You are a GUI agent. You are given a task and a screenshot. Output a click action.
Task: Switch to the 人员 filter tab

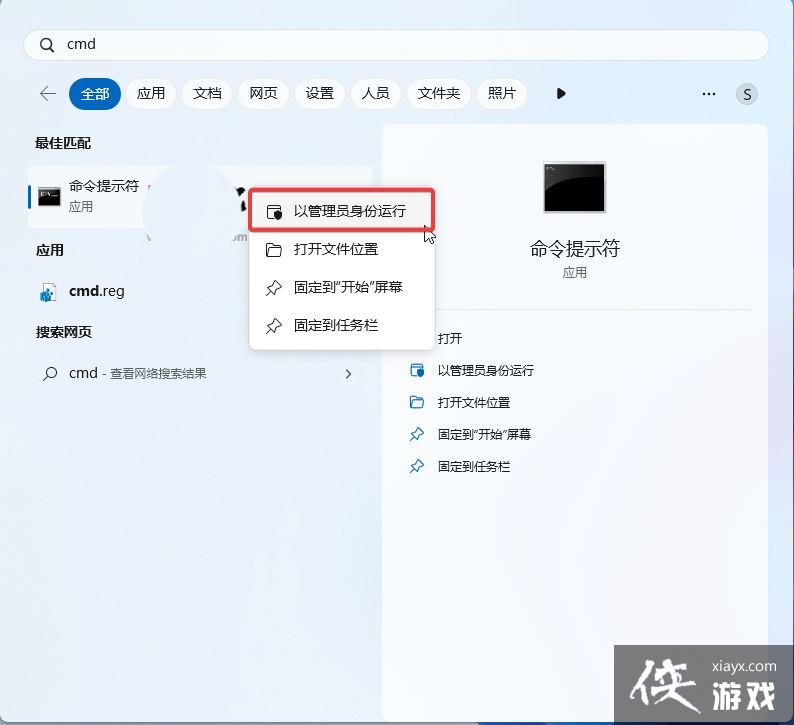coord(376,94)
